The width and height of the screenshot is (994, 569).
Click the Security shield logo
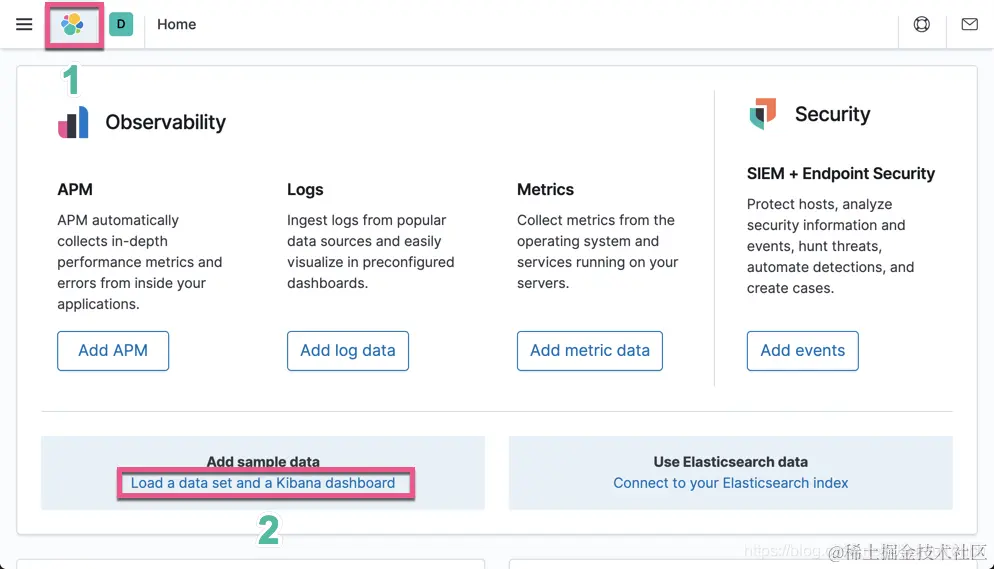click(763, 114)
